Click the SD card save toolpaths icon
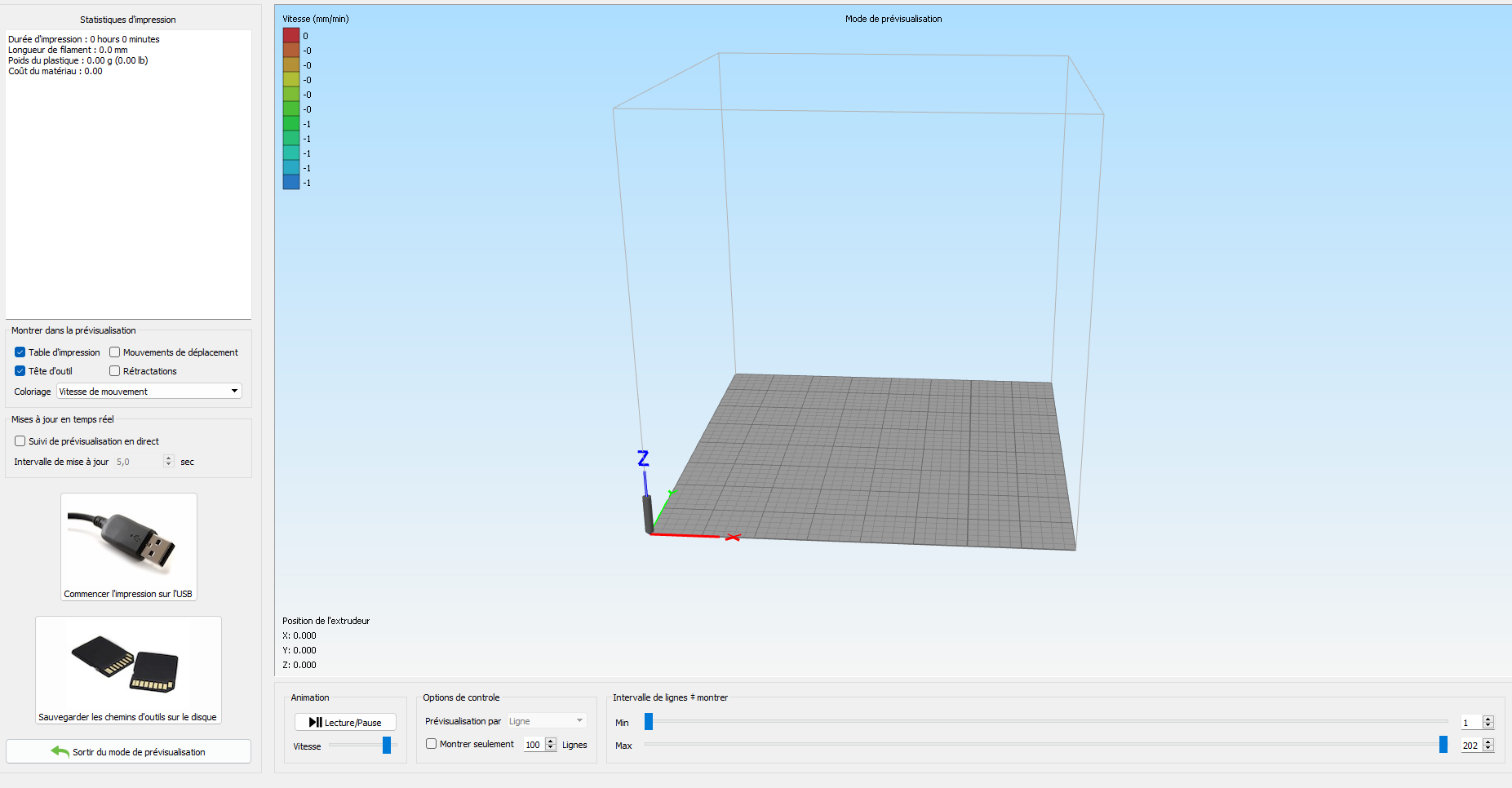 tap(129, 664)
